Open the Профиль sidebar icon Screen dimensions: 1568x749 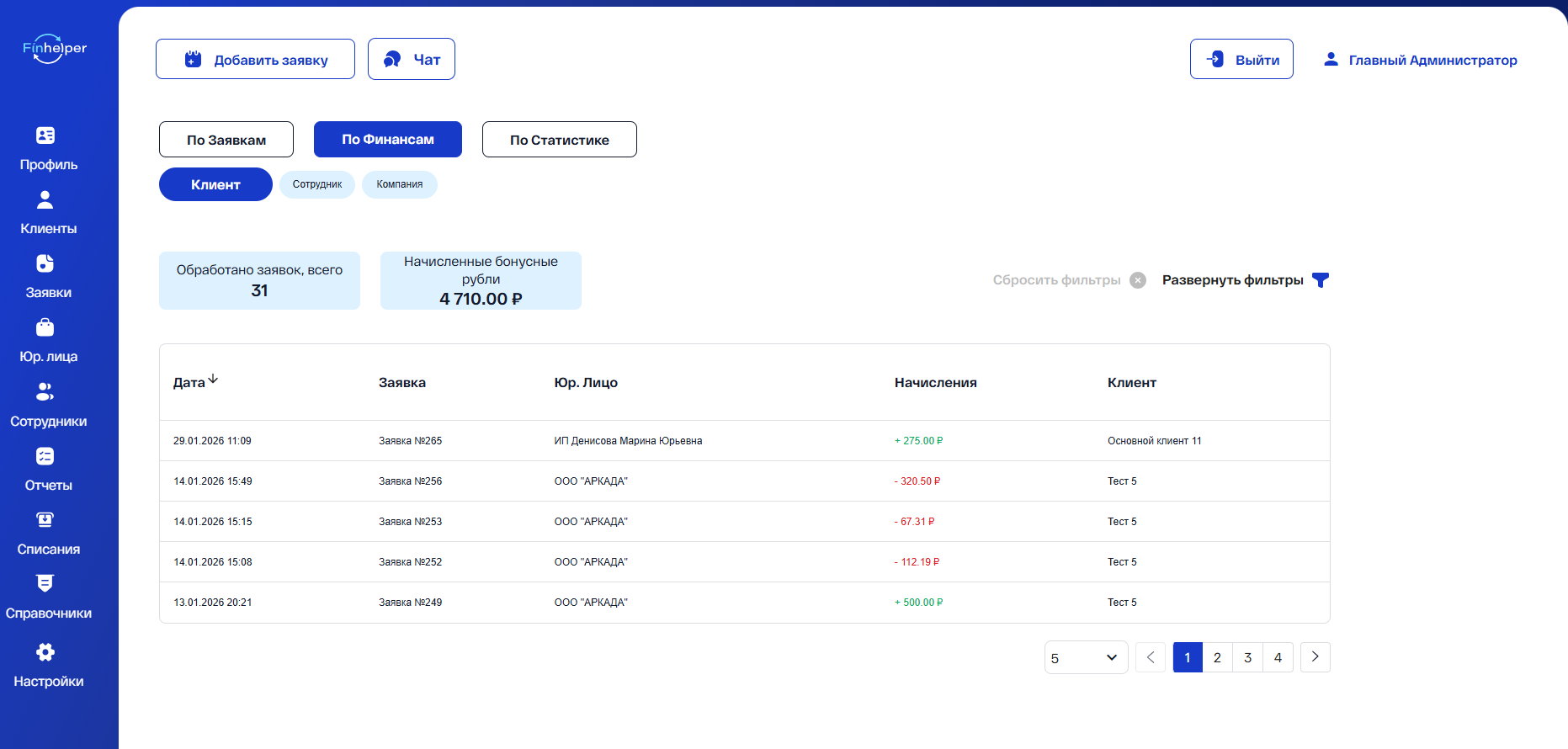point(45,135)
